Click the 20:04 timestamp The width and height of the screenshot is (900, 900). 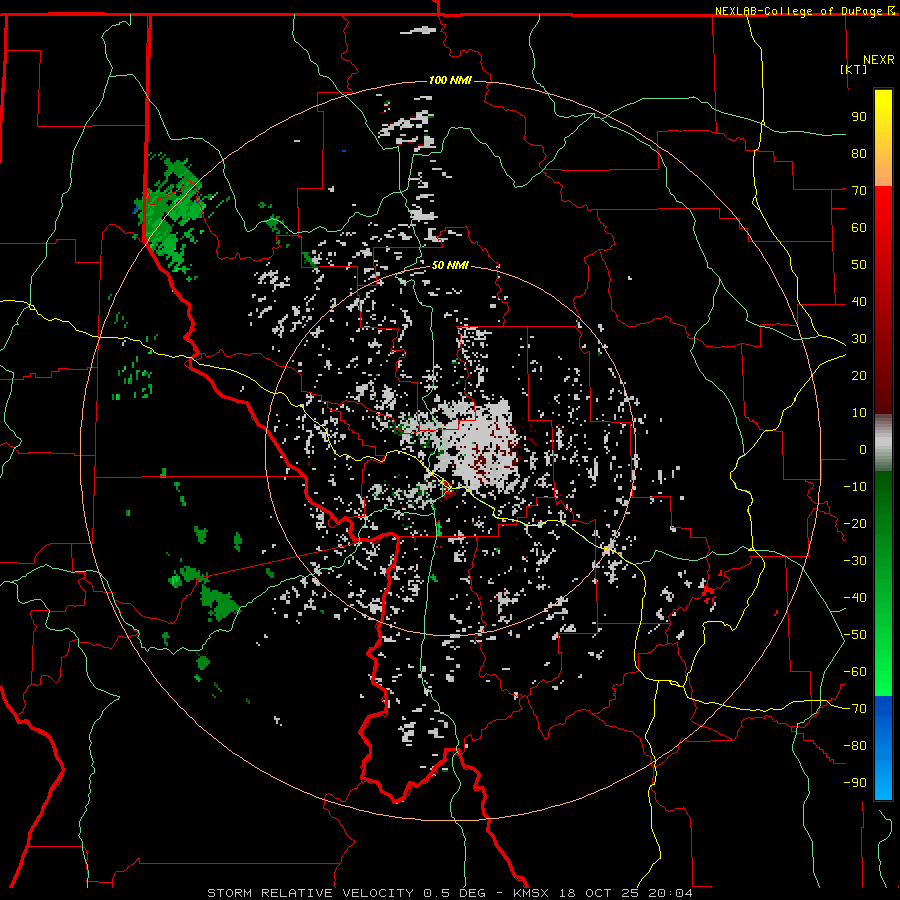[x=670, y=893]
